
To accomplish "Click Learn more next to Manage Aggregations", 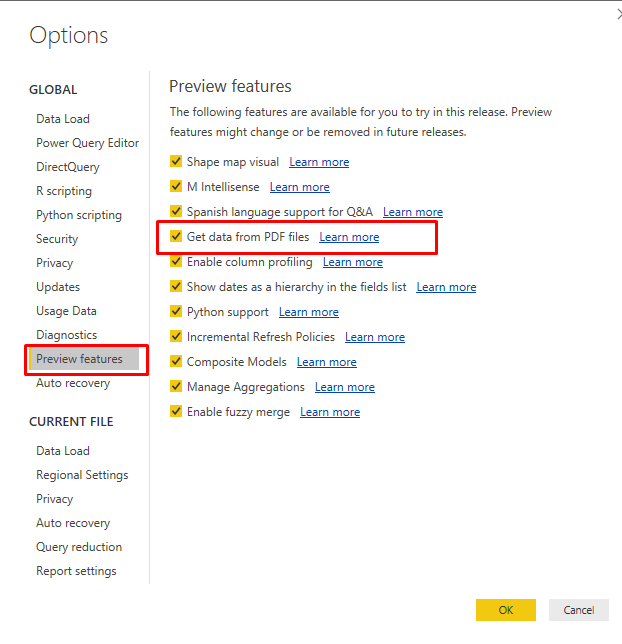I will (345, 387).
